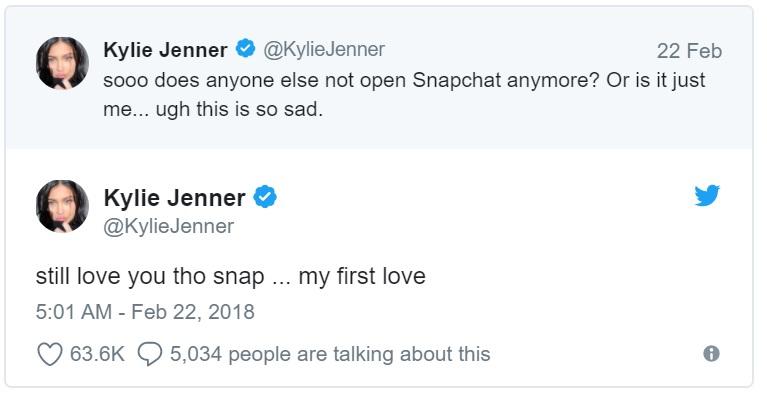The image size is (767, 398).
Task: Open 5,034 people are talking about this
Action: [x=330, y=354]
